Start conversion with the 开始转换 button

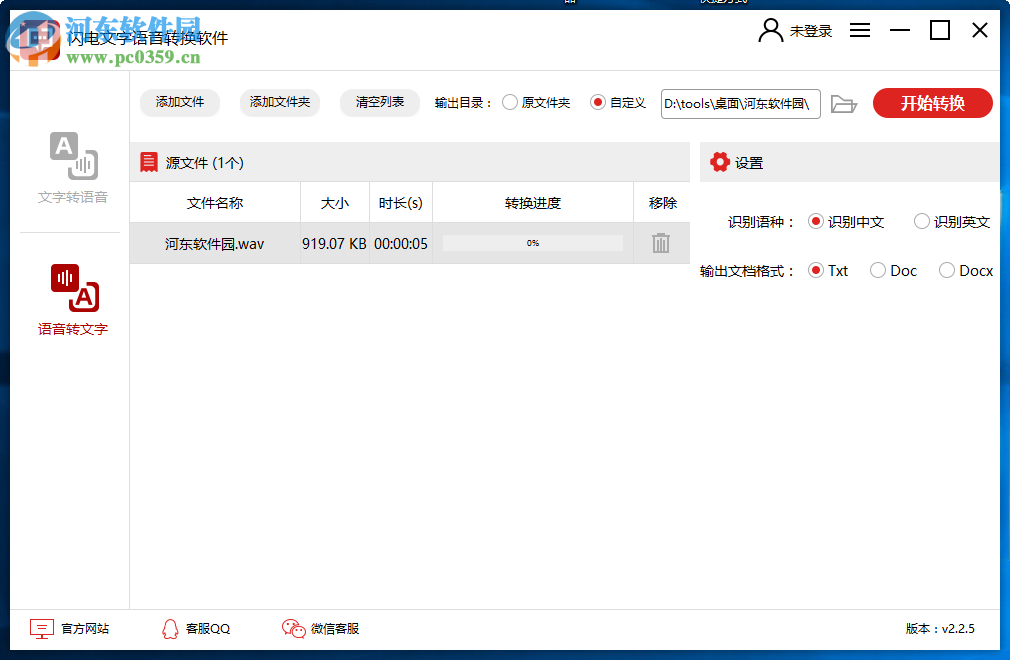[x=932, y=103]
